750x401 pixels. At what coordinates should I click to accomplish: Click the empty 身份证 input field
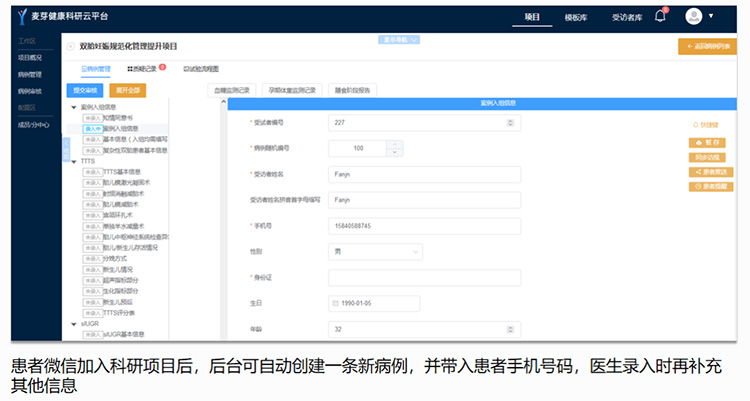424,278
